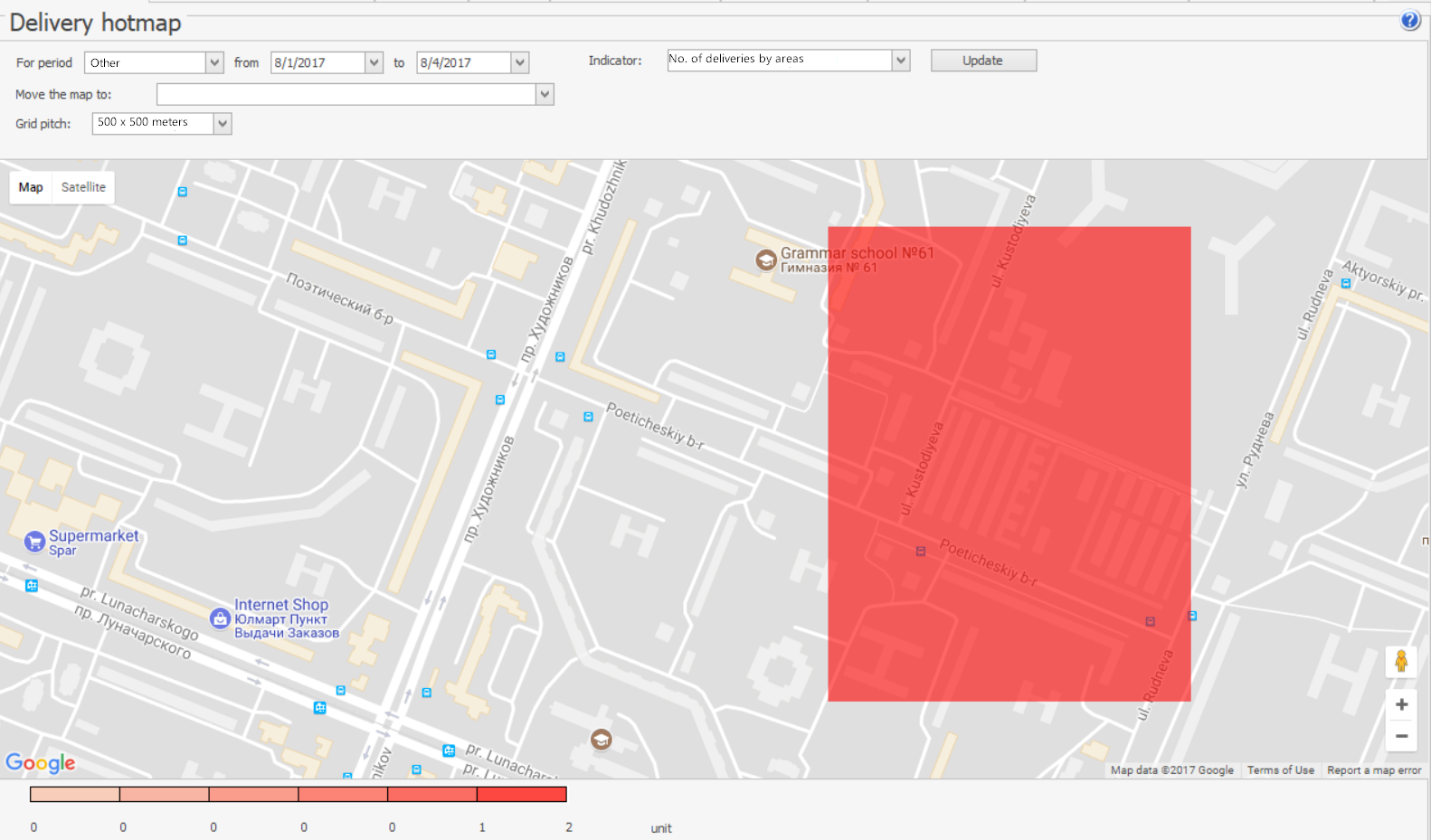Image resolution: width=1431 pixels, height=840 pixels.
Task: Zoom in on the map
Action: pos(1401,704)
